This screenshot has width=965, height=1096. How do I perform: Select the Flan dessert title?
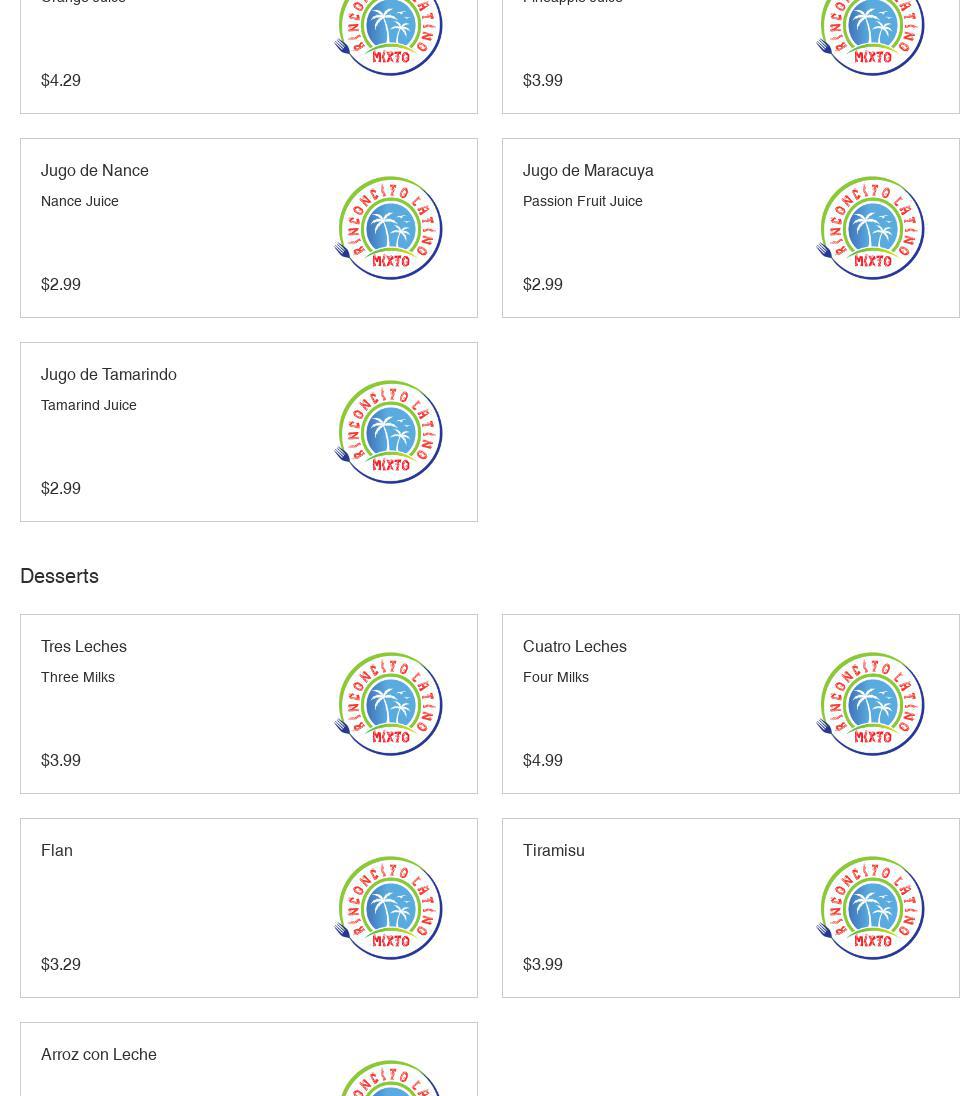click(57, 851)
